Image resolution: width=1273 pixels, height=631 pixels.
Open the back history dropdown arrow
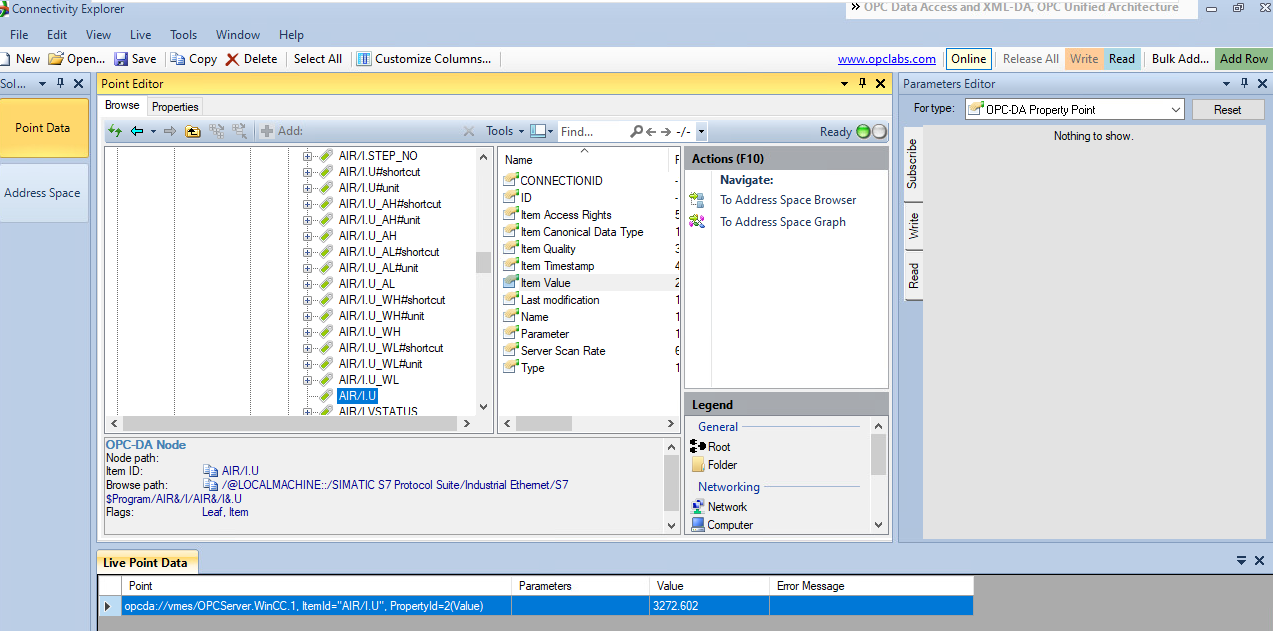[153, 131]
